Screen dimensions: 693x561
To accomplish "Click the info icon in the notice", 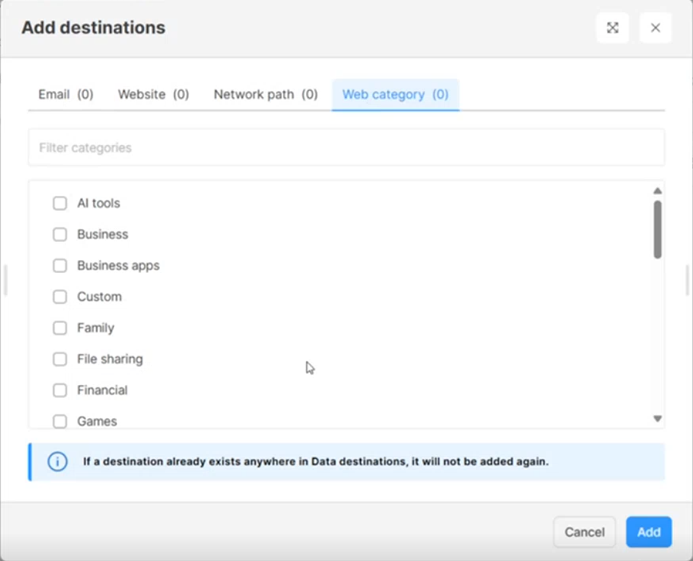I will [x=57, y=462].
